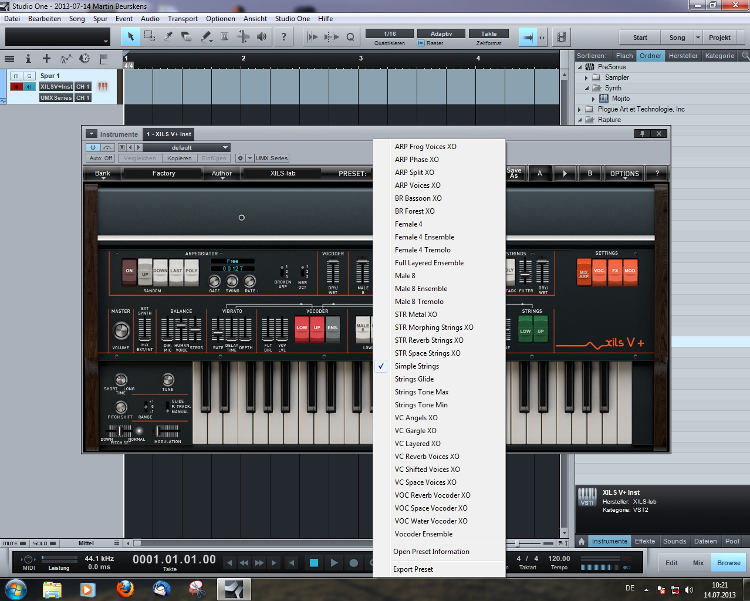This screenshot has width=750, height=601.
Task: Open the Instrumente window menu arrow
Action: [91, 134]
